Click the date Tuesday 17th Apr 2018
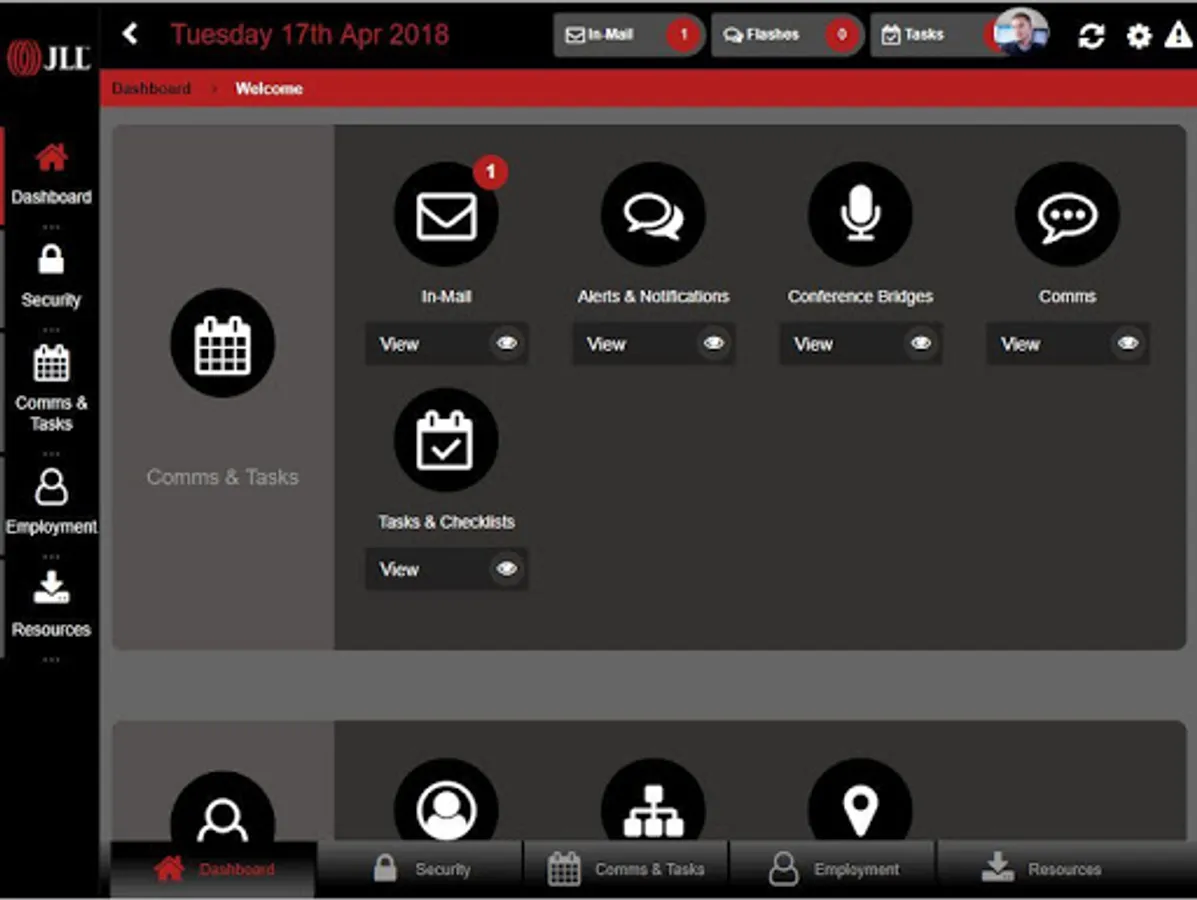1197x900 pixels. tap(309, 34)
